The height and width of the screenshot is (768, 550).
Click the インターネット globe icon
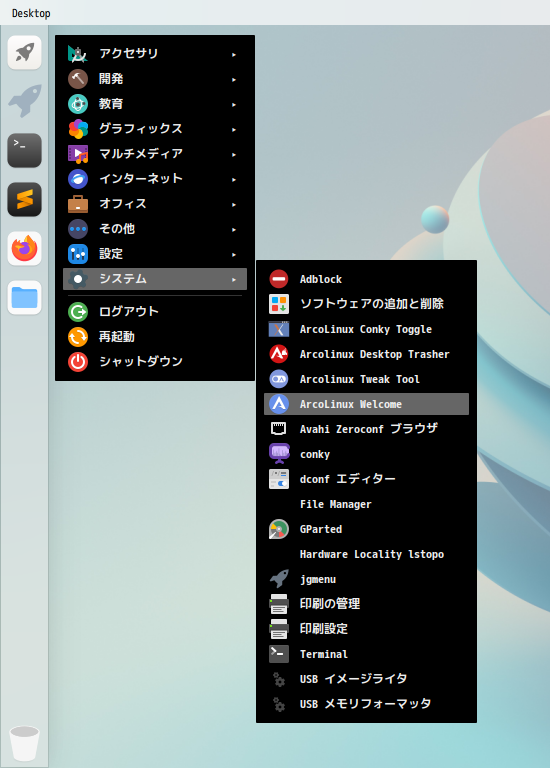coord(78,179)
